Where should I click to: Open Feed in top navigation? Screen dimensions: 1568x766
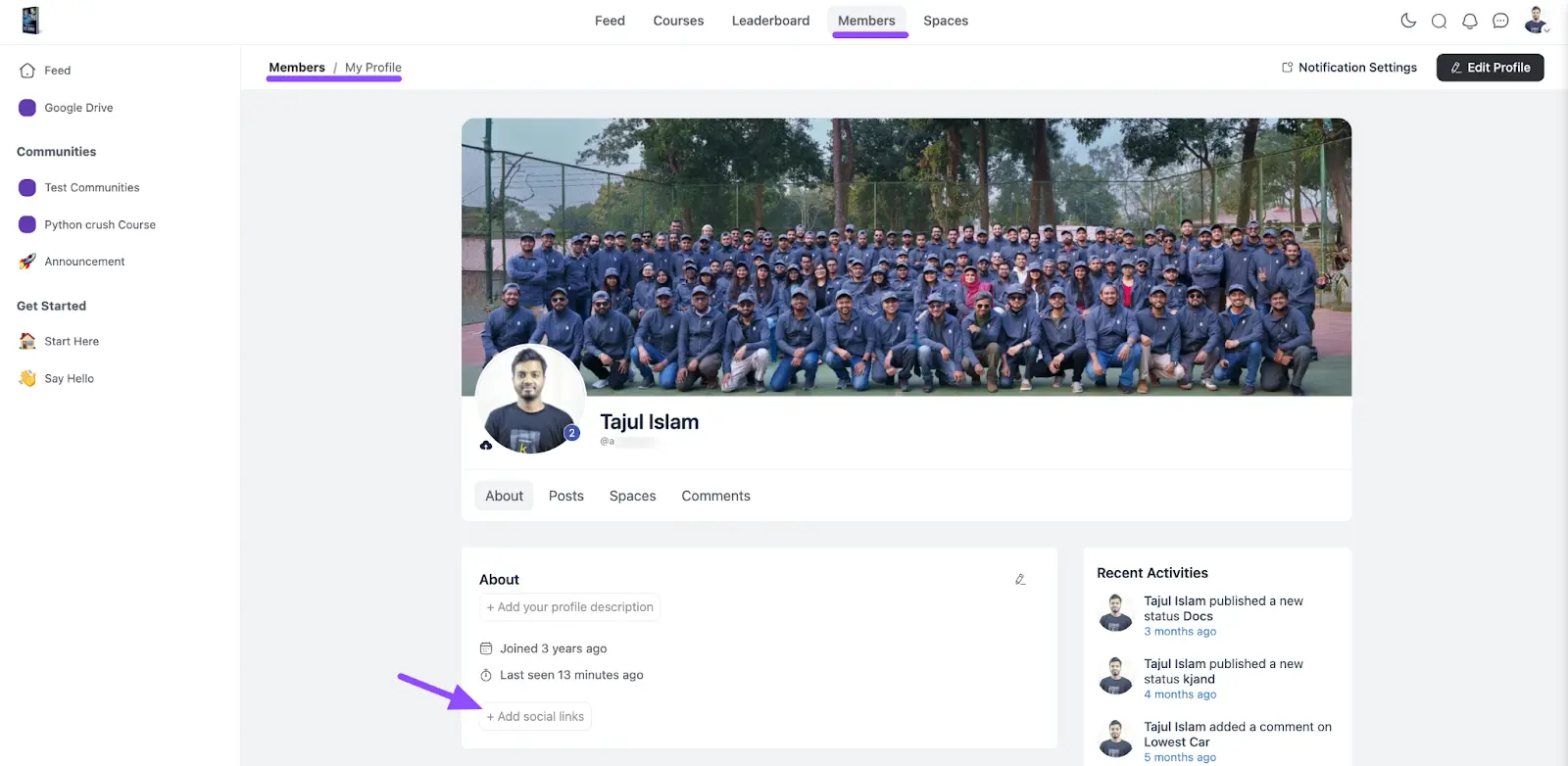coord(610,21)
